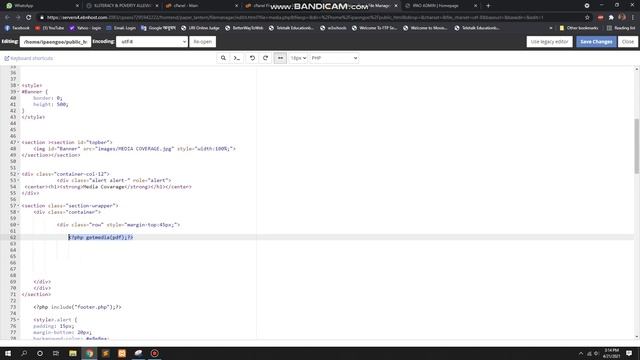The image size is (640, 360).
Task: Click the Re-open button
Action: point(202,42)
